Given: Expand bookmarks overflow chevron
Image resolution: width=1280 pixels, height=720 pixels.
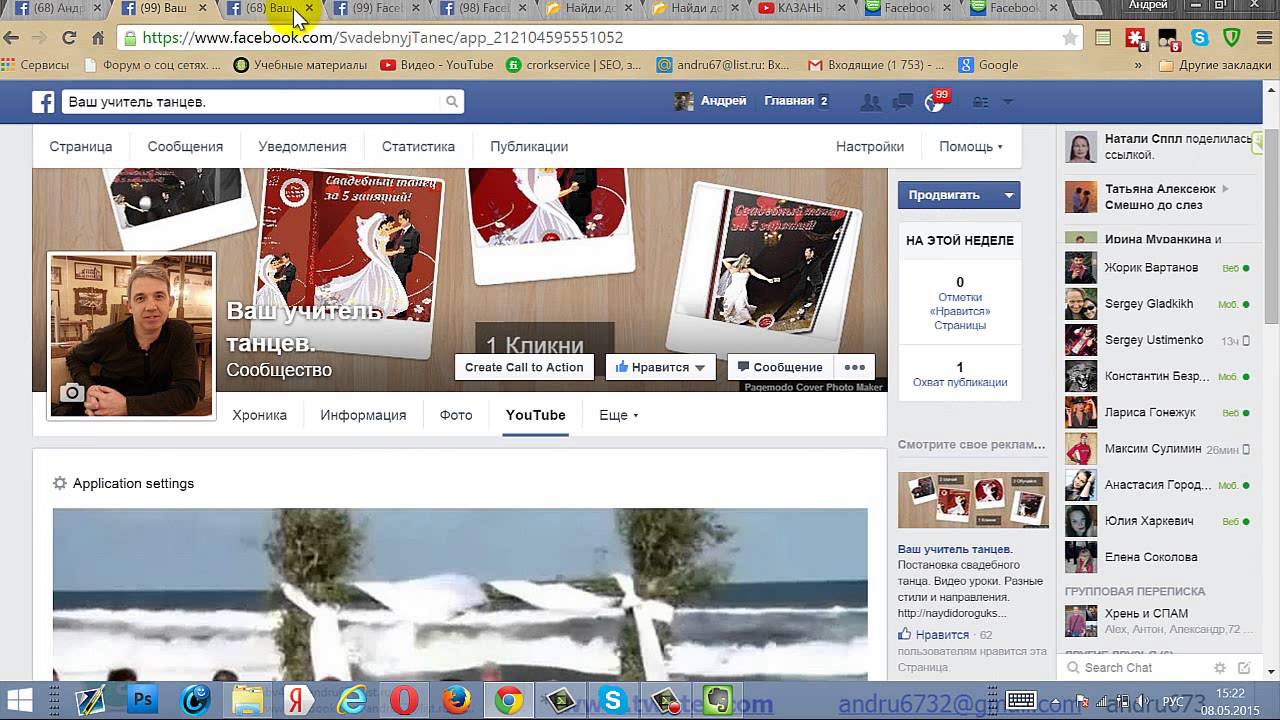Looking at the screenshot, I should (1138, 65).
